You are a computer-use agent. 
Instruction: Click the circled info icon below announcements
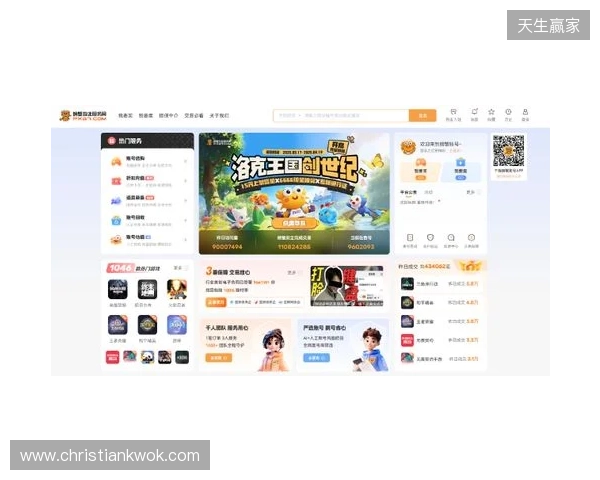click(471, 238)
